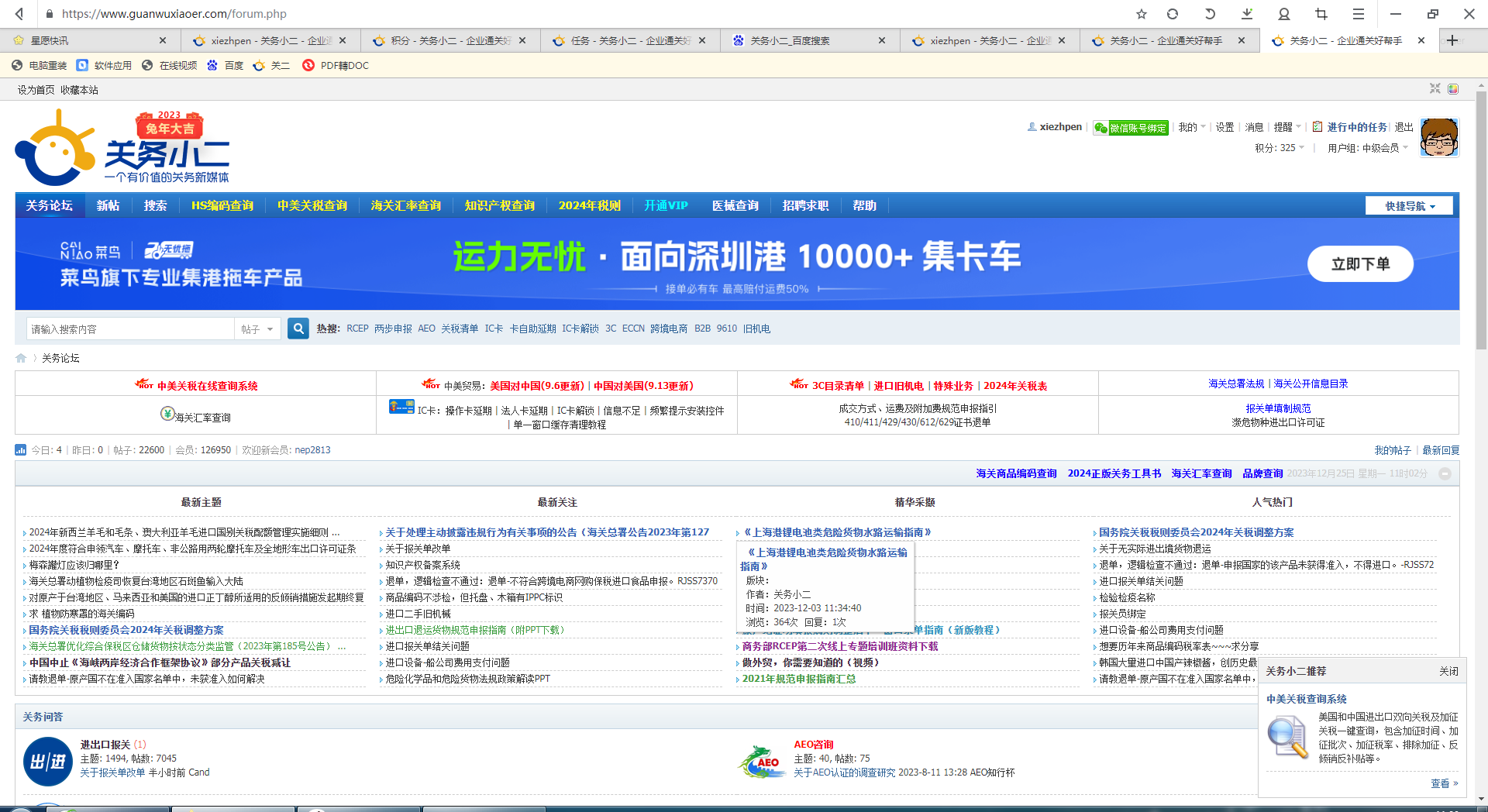Open the 2021年规范申报指南汇总 post
The width and height of the screenshot is (1488, 812).
tap(799, 679)
